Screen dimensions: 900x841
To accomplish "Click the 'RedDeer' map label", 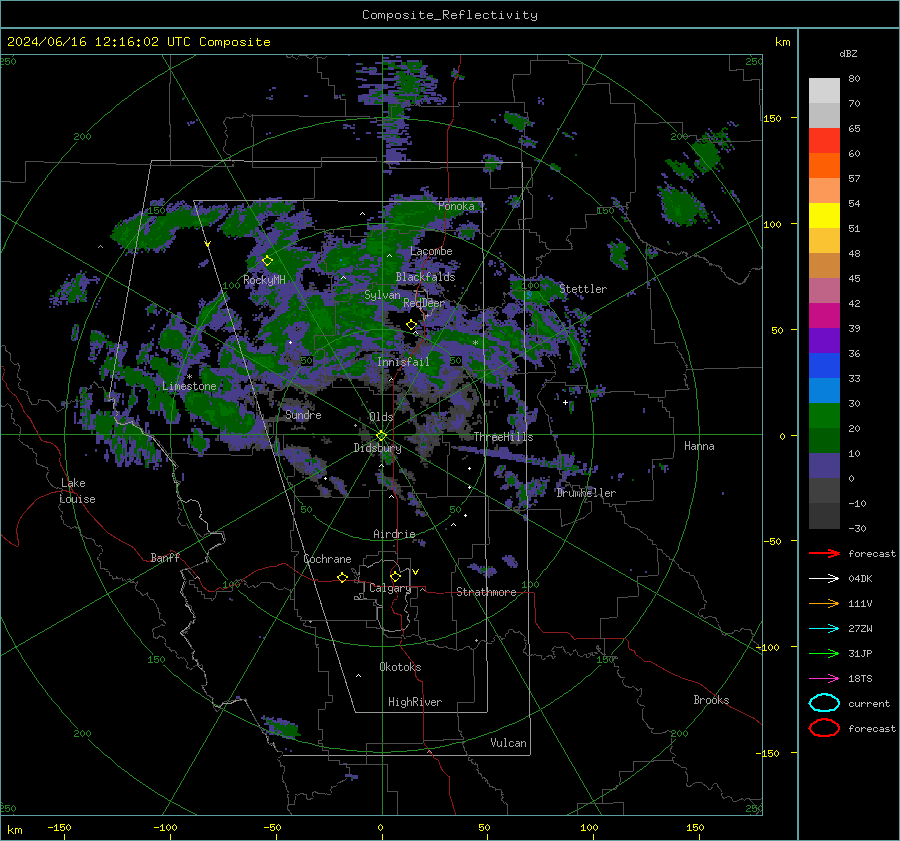I will 424,303.
